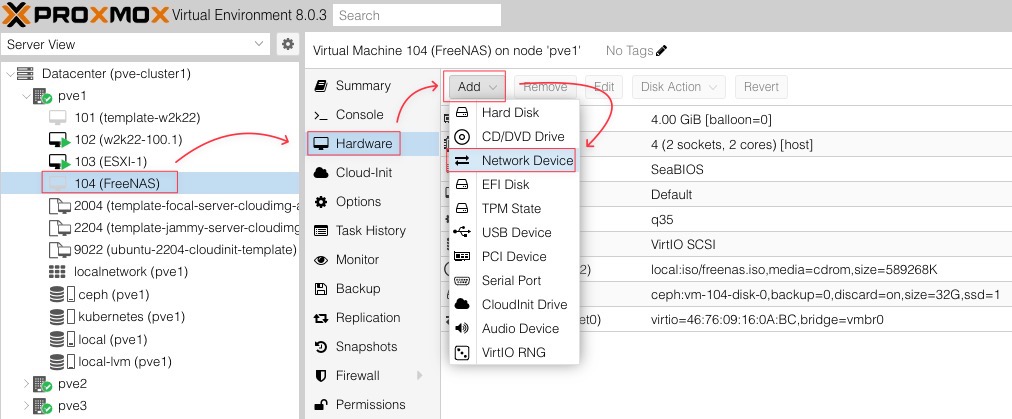Click the pve3 node icon
Screen dimensions: 1012x419
click(x=43, y=406)
